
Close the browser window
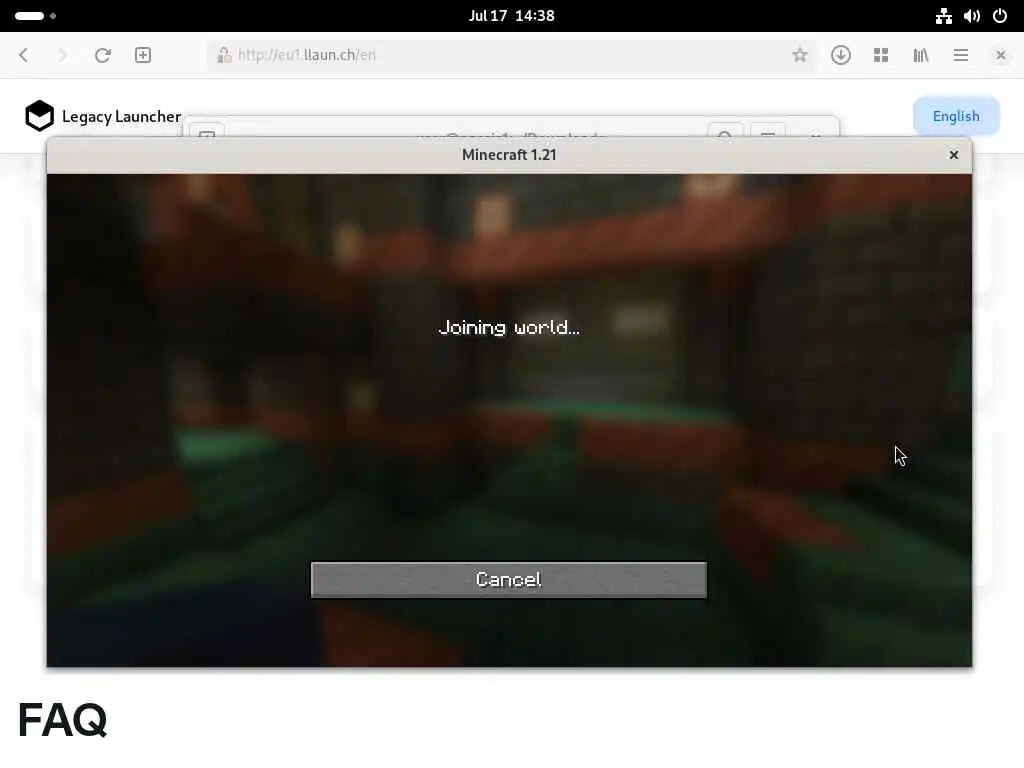[x=1000, y=55]
